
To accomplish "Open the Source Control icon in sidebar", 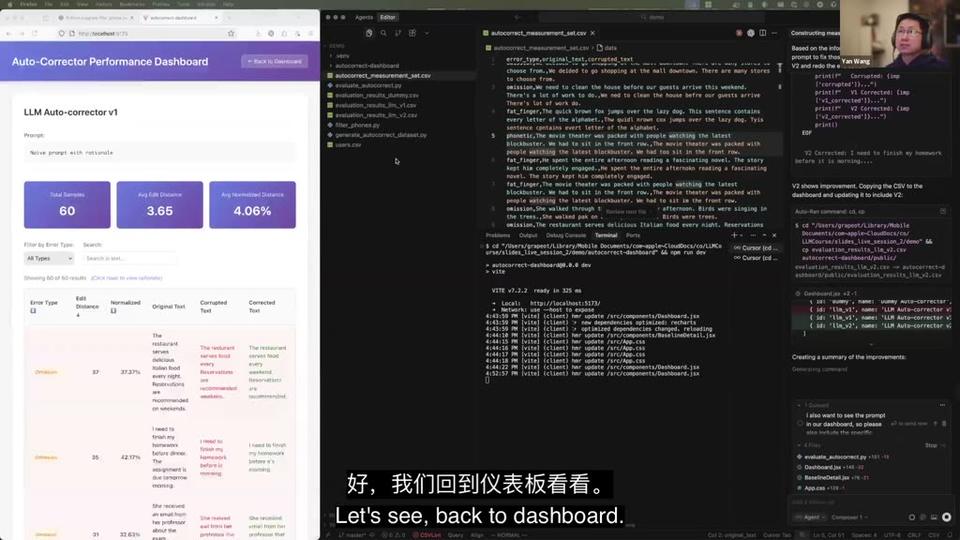I will pos(398,33).
